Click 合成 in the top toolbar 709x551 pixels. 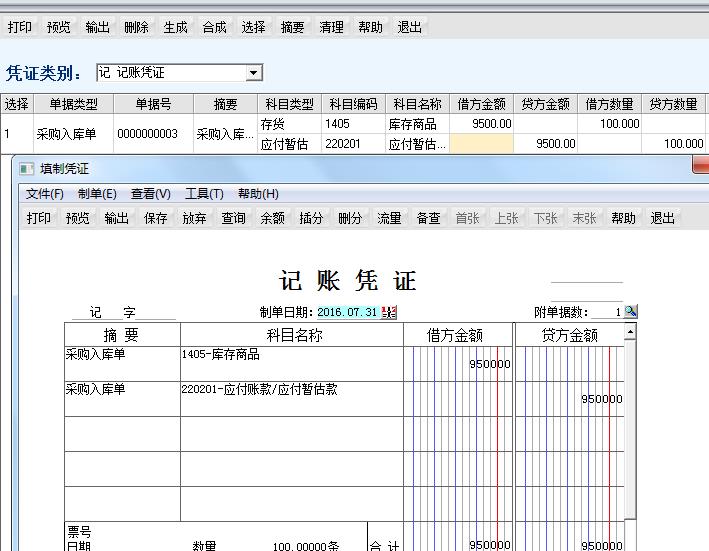pos(214,27)
